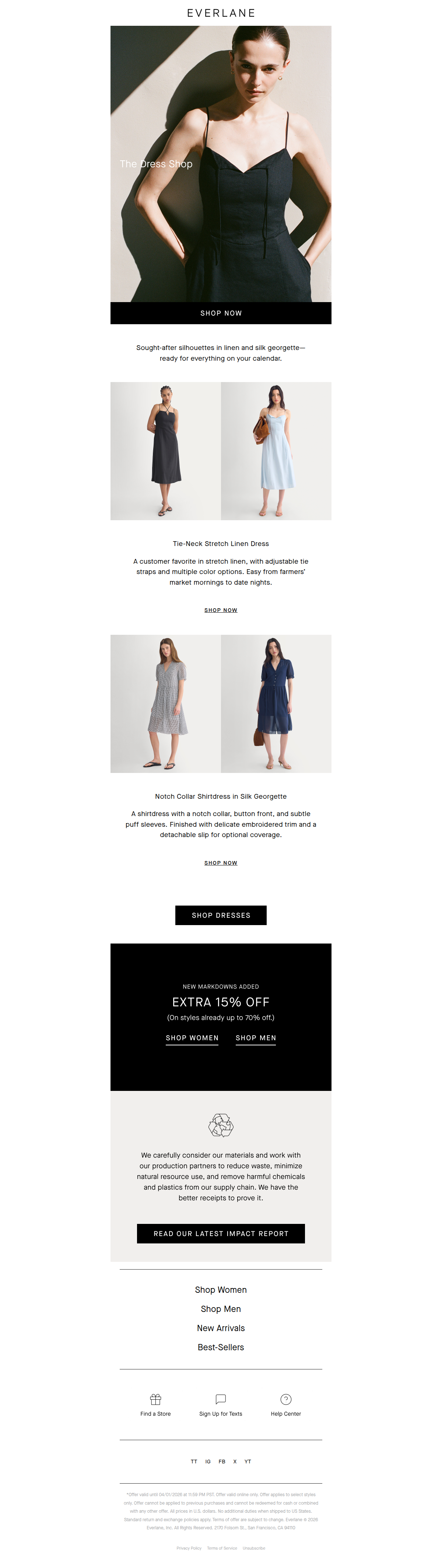The image size is (442, 1568).
Task: Click the SHOP DRESSES button
Action: coord(221,915)
